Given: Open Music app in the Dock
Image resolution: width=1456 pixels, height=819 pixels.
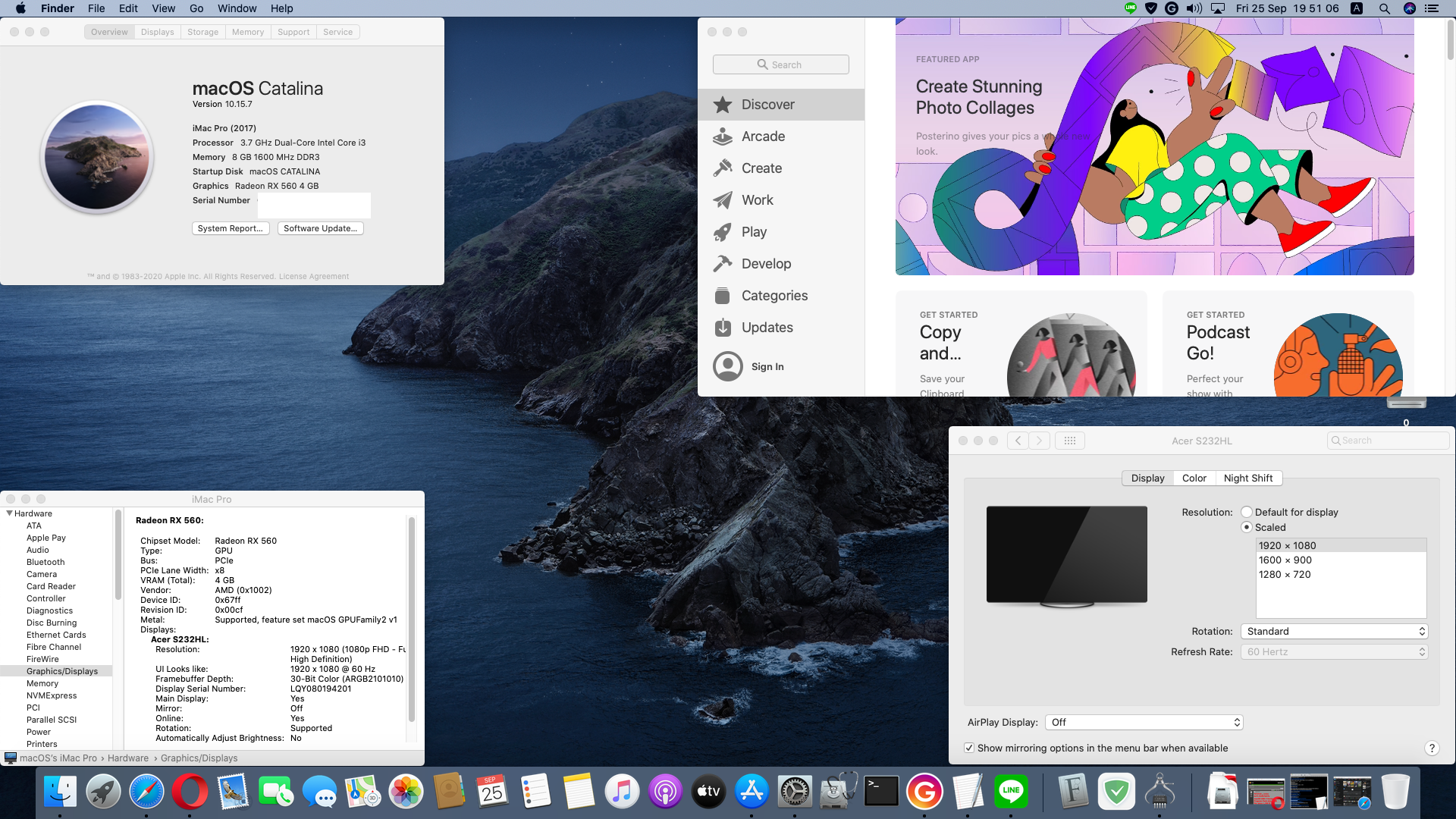Looking at the screenshot, I should point(622,792).
